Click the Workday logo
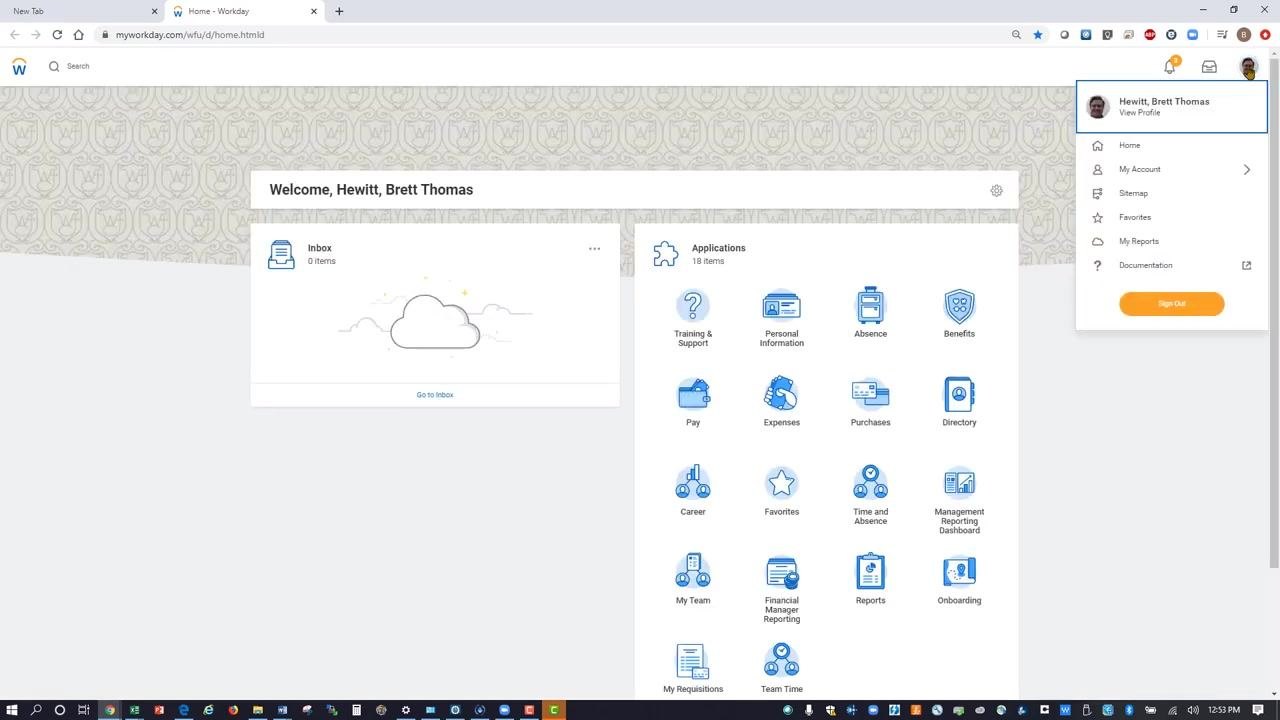 tap(19, 67)
